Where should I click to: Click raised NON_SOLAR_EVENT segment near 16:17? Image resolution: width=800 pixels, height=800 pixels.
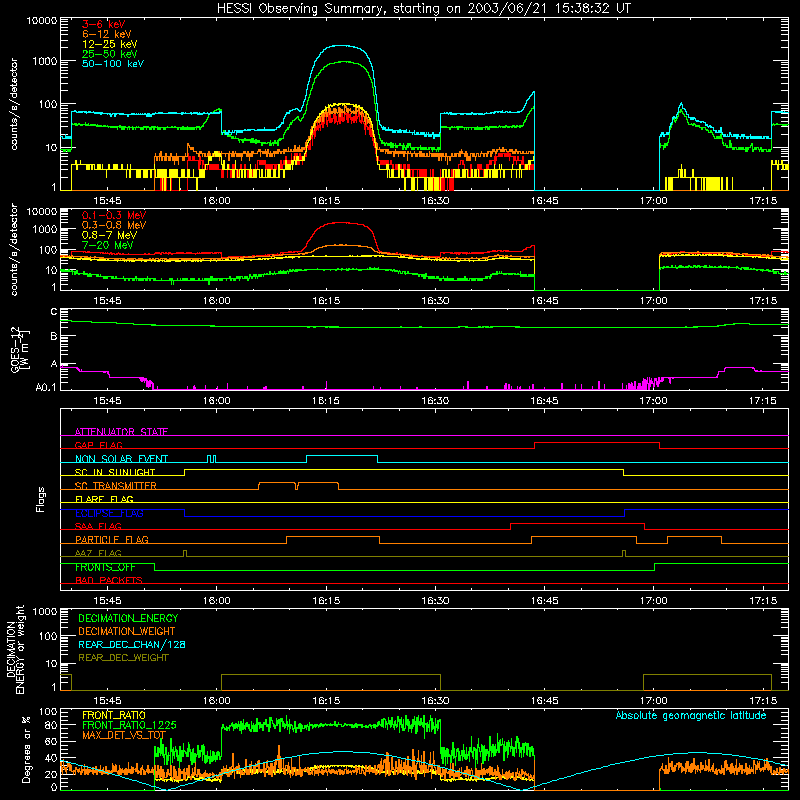(x=342, y=456)
